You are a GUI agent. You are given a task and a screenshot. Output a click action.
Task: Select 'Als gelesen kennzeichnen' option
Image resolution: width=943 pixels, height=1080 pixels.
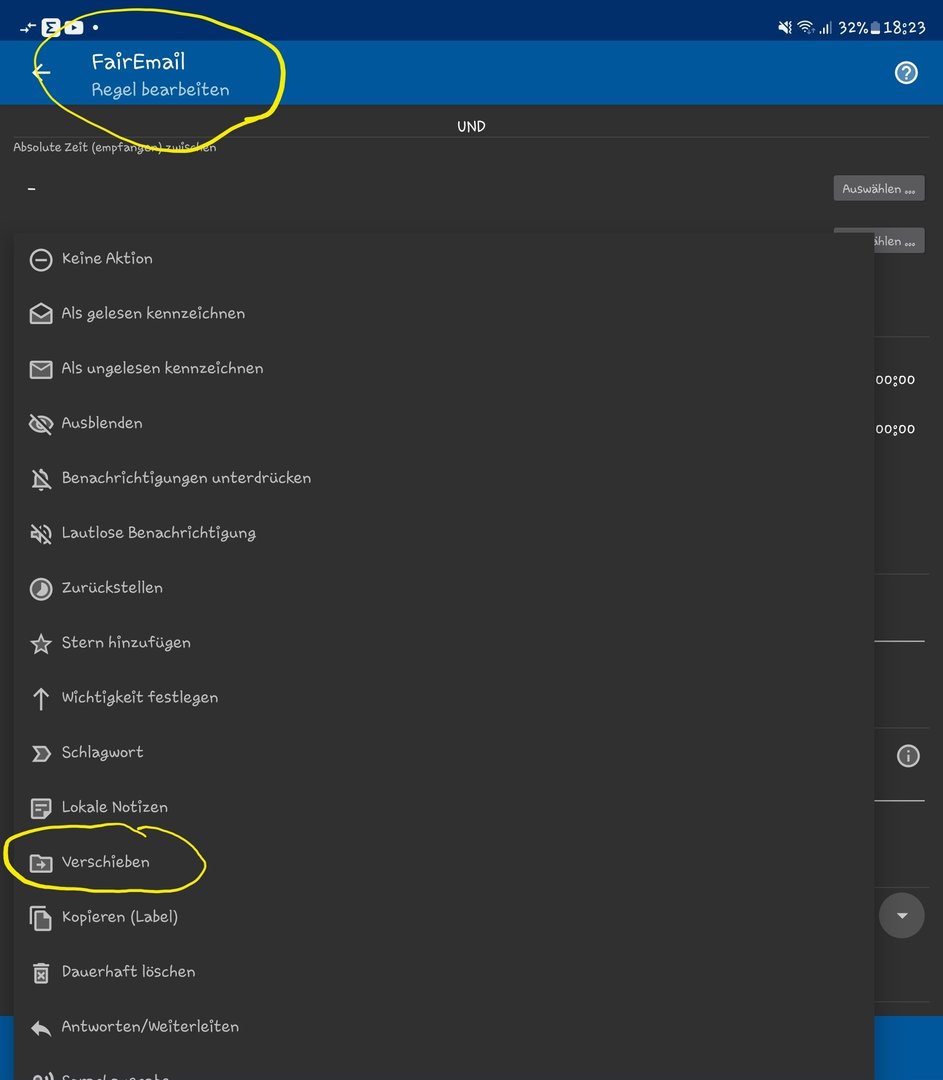coord(153,314)
